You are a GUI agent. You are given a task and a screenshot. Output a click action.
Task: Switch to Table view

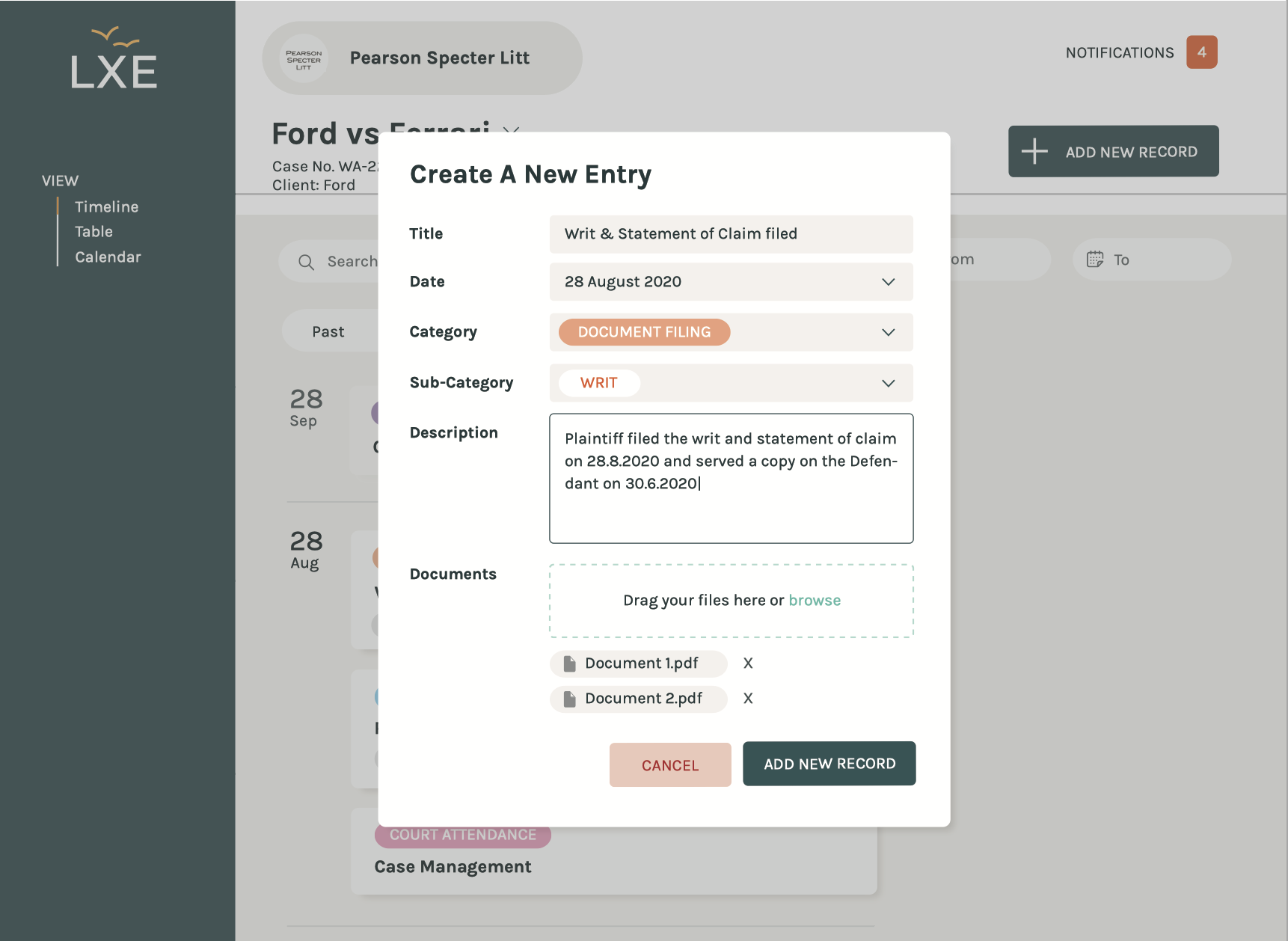pos(93,232)
